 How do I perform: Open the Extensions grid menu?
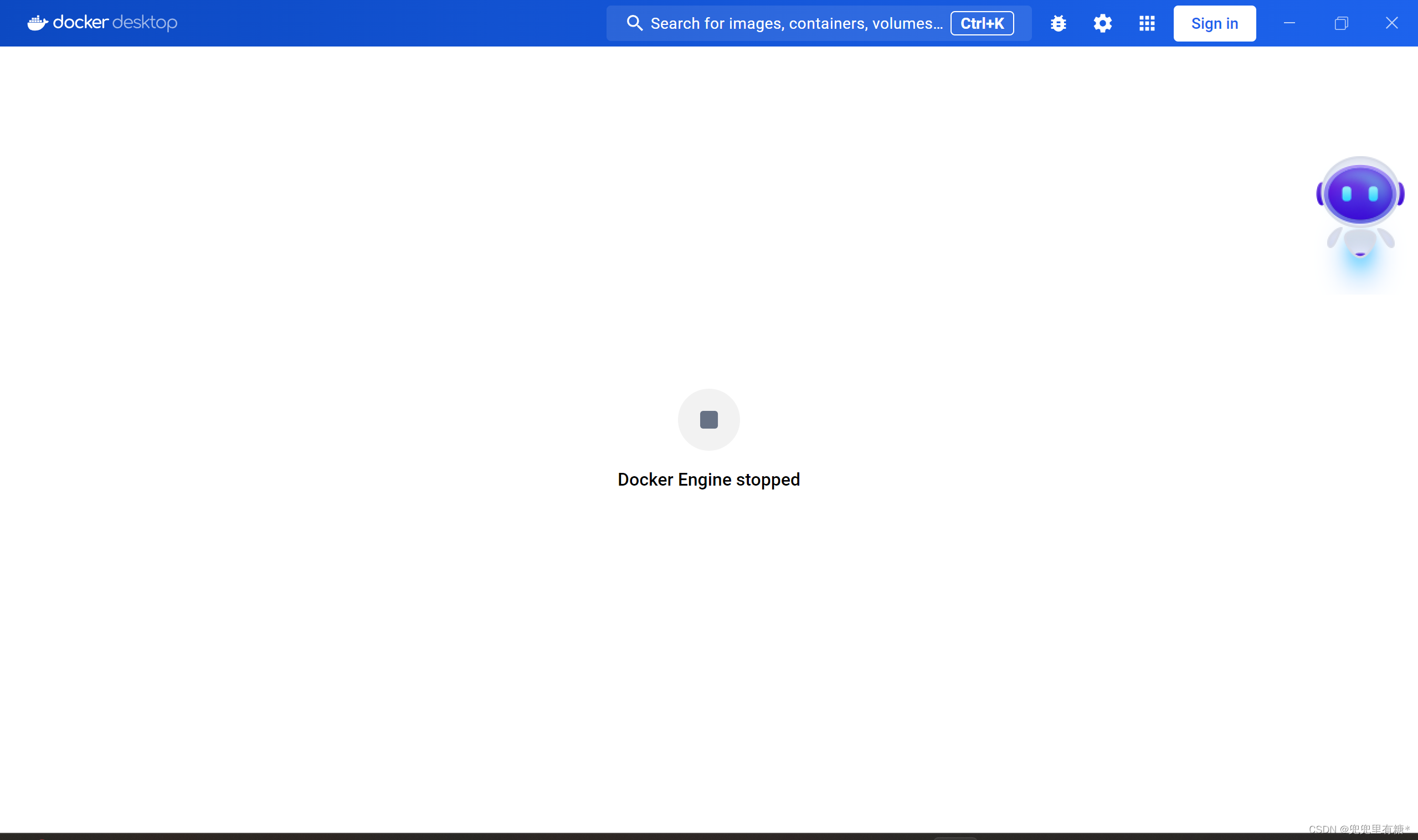pyautogui.click(x=1147, y=23)
